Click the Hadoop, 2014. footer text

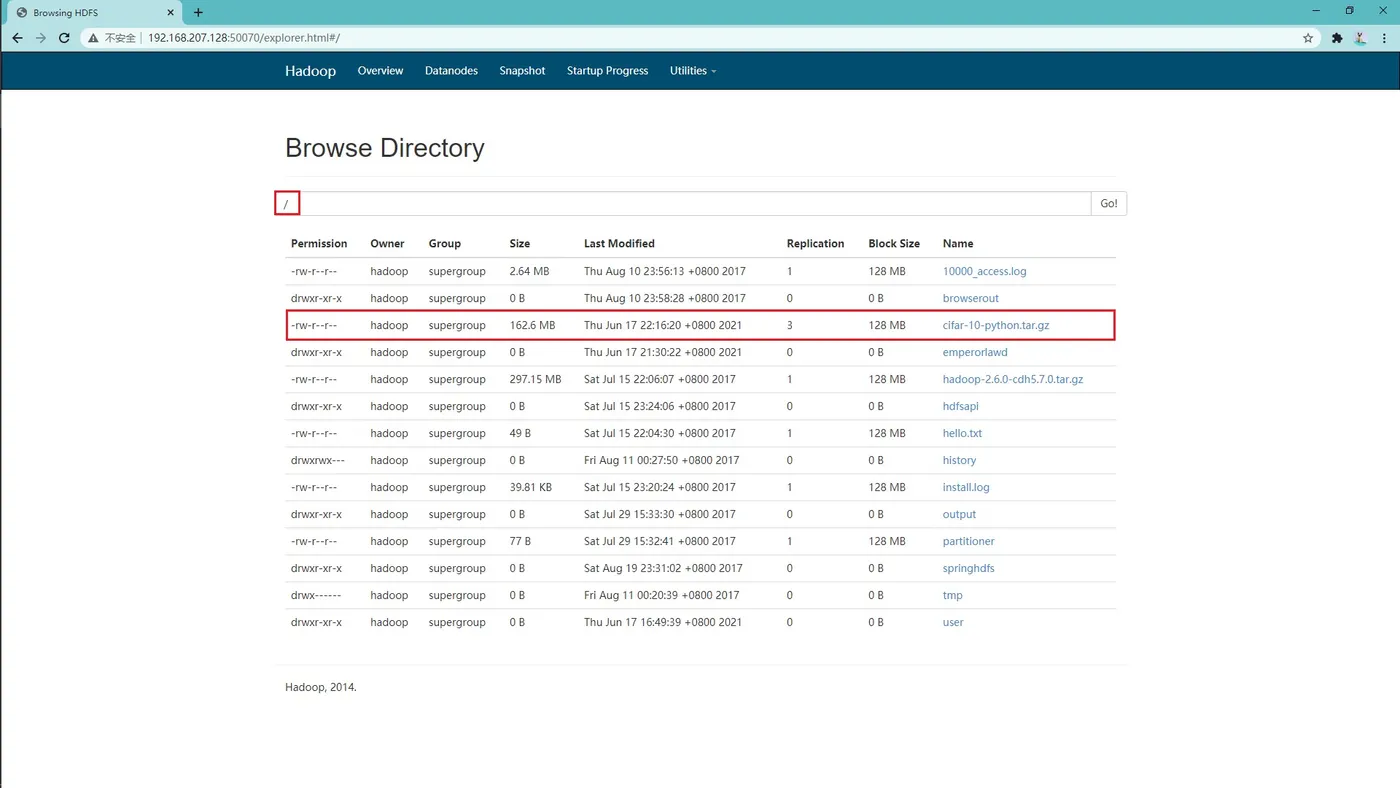coord(320,688)
